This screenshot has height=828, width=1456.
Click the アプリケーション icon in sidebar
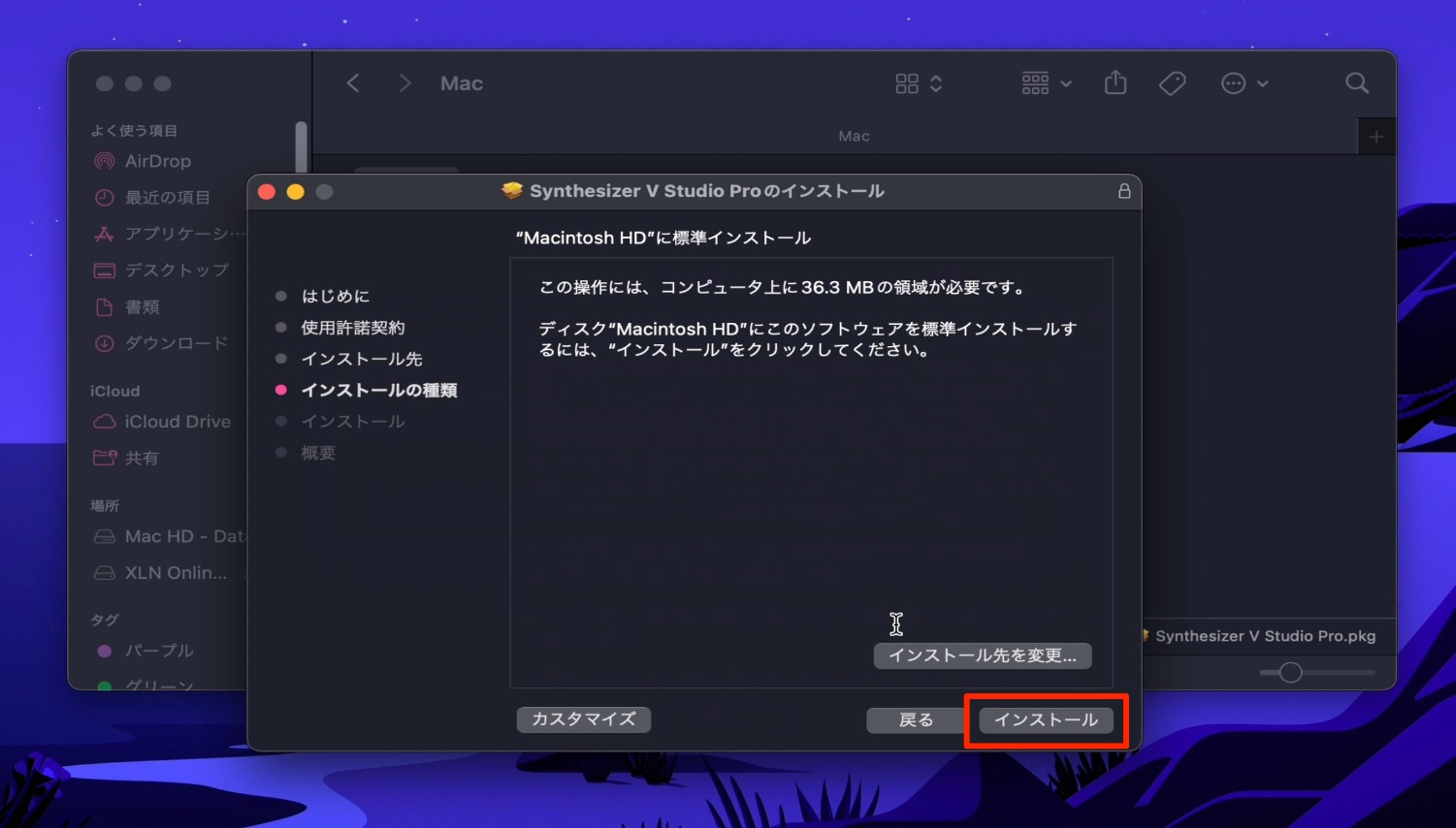[x=104, y=234]
